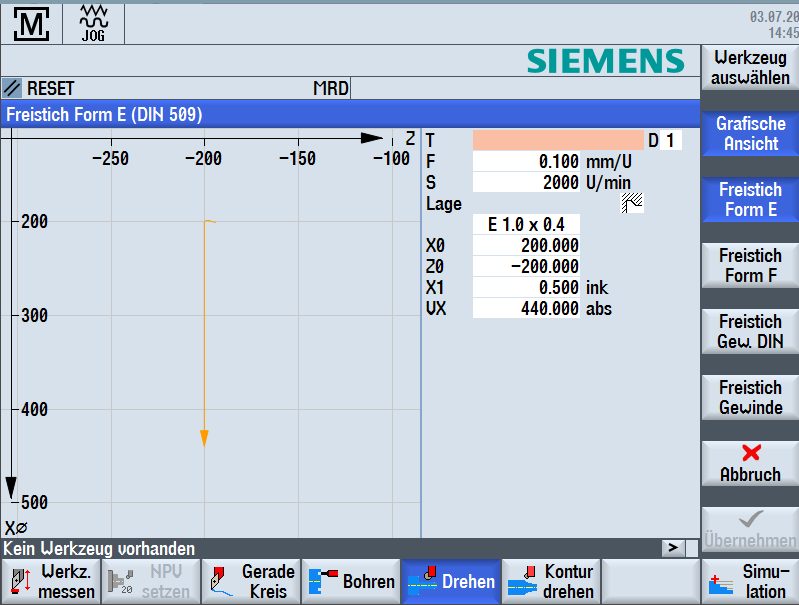Screen dimensions: 799x605
Task: Click the orange arrowhead in the graphic
Action: point(204,438)
